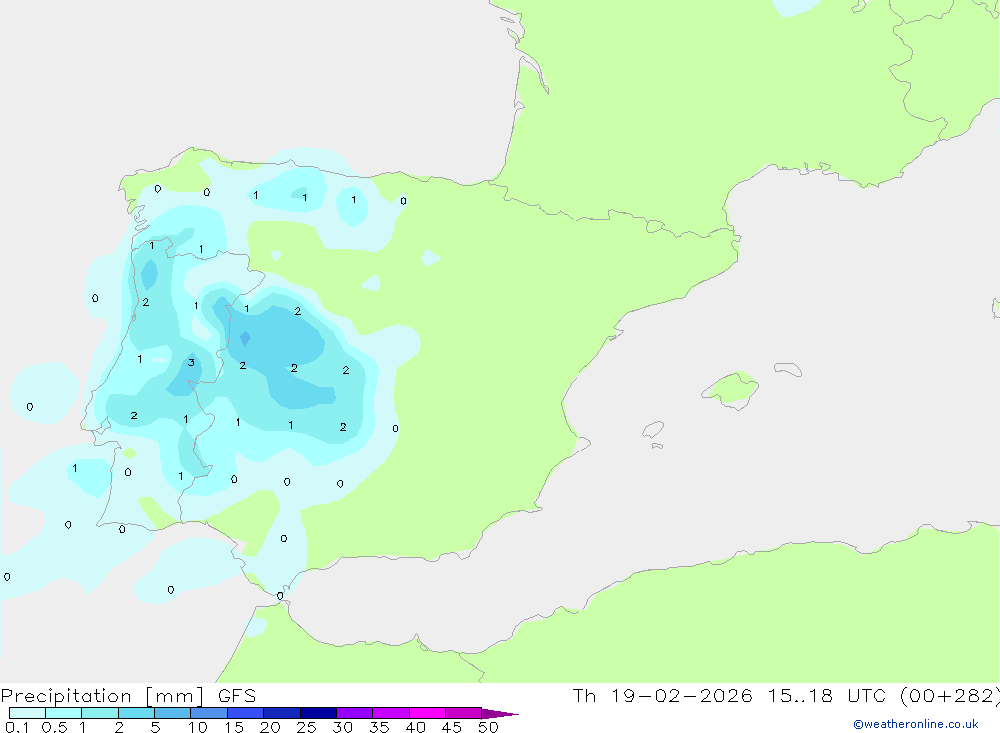Click the "Precipitation [mm]" title text

tap(102, 696)
